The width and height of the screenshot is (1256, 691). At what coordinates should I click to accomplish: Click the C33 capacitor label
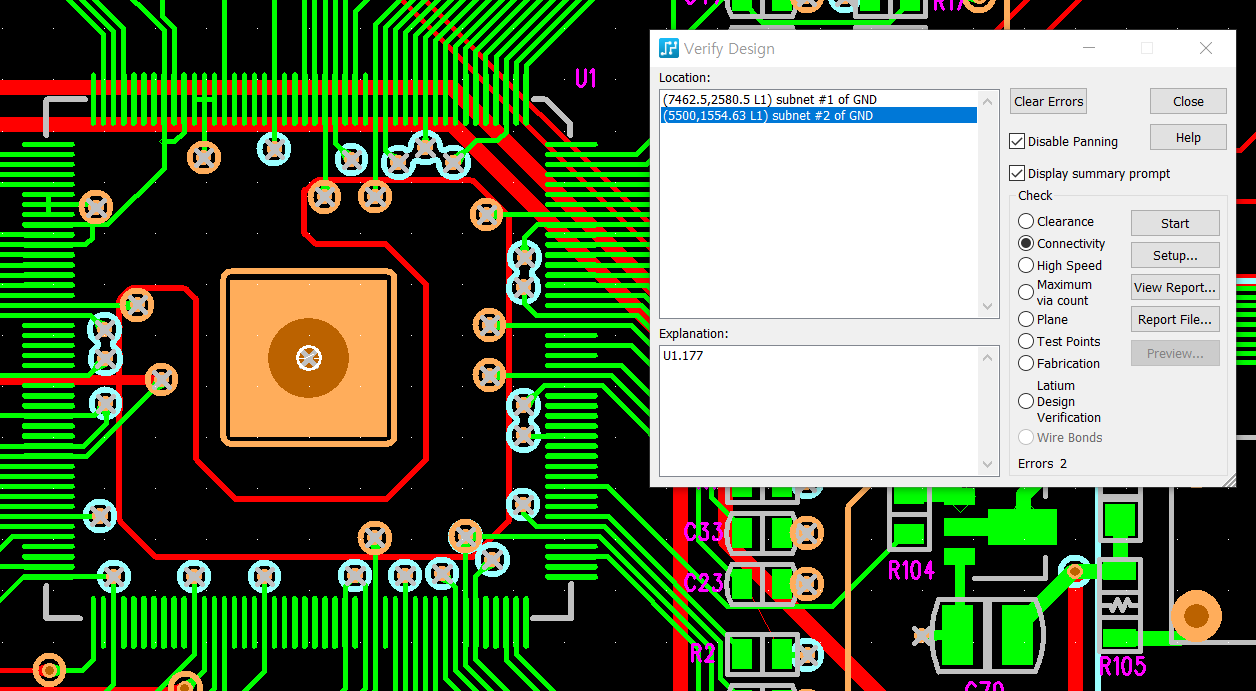(703, 531)
